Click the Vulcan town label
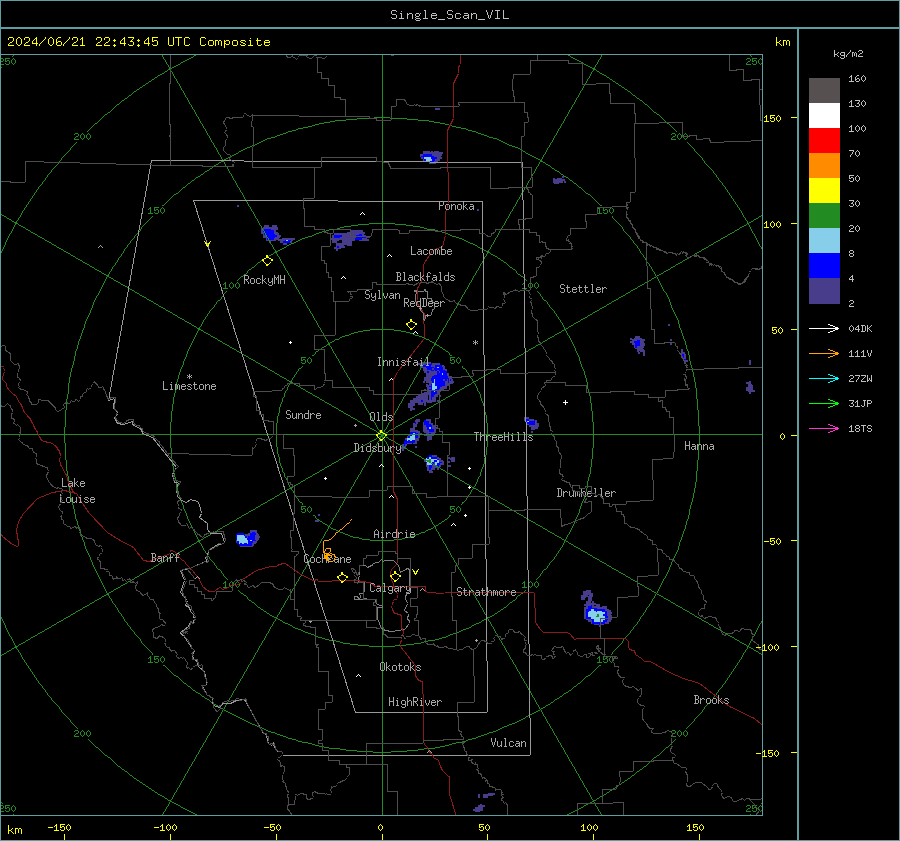Viewport: 900px width, 841px height. point(508,743)
